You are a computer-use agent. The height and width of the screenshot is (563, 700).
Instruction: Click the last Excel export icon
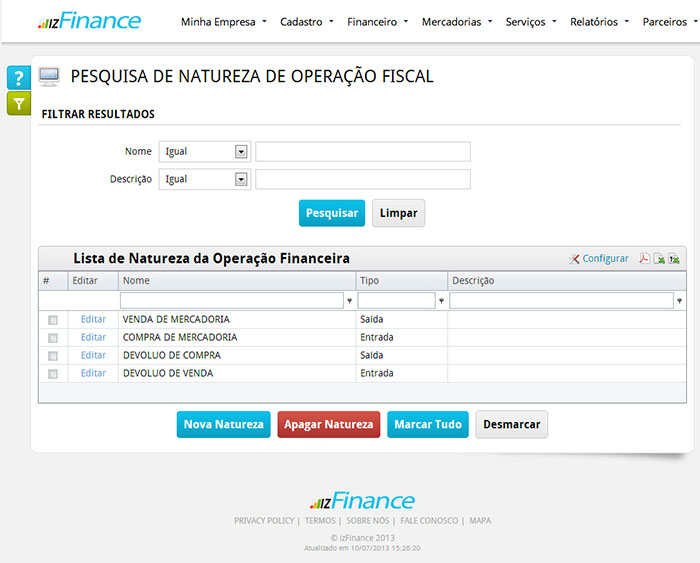(x=674, y=258)
